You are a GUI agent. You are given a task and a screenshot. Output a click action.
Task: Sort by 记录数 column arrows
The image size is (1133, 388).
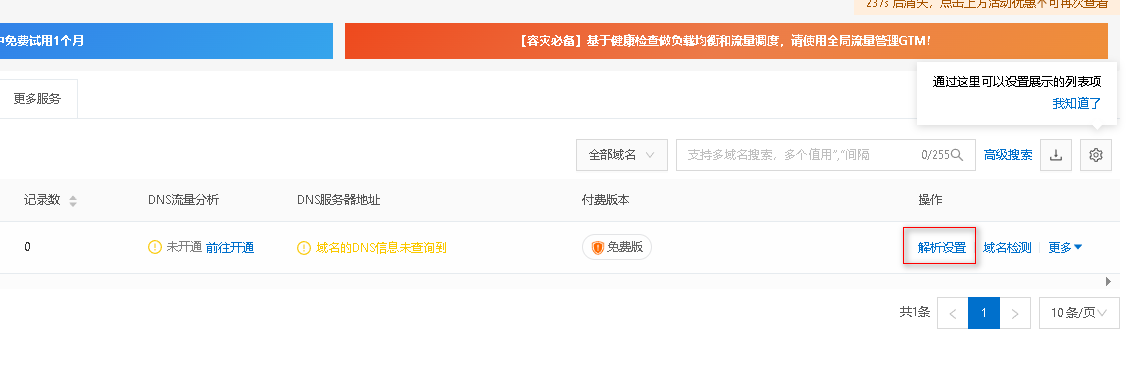(73, 201)
